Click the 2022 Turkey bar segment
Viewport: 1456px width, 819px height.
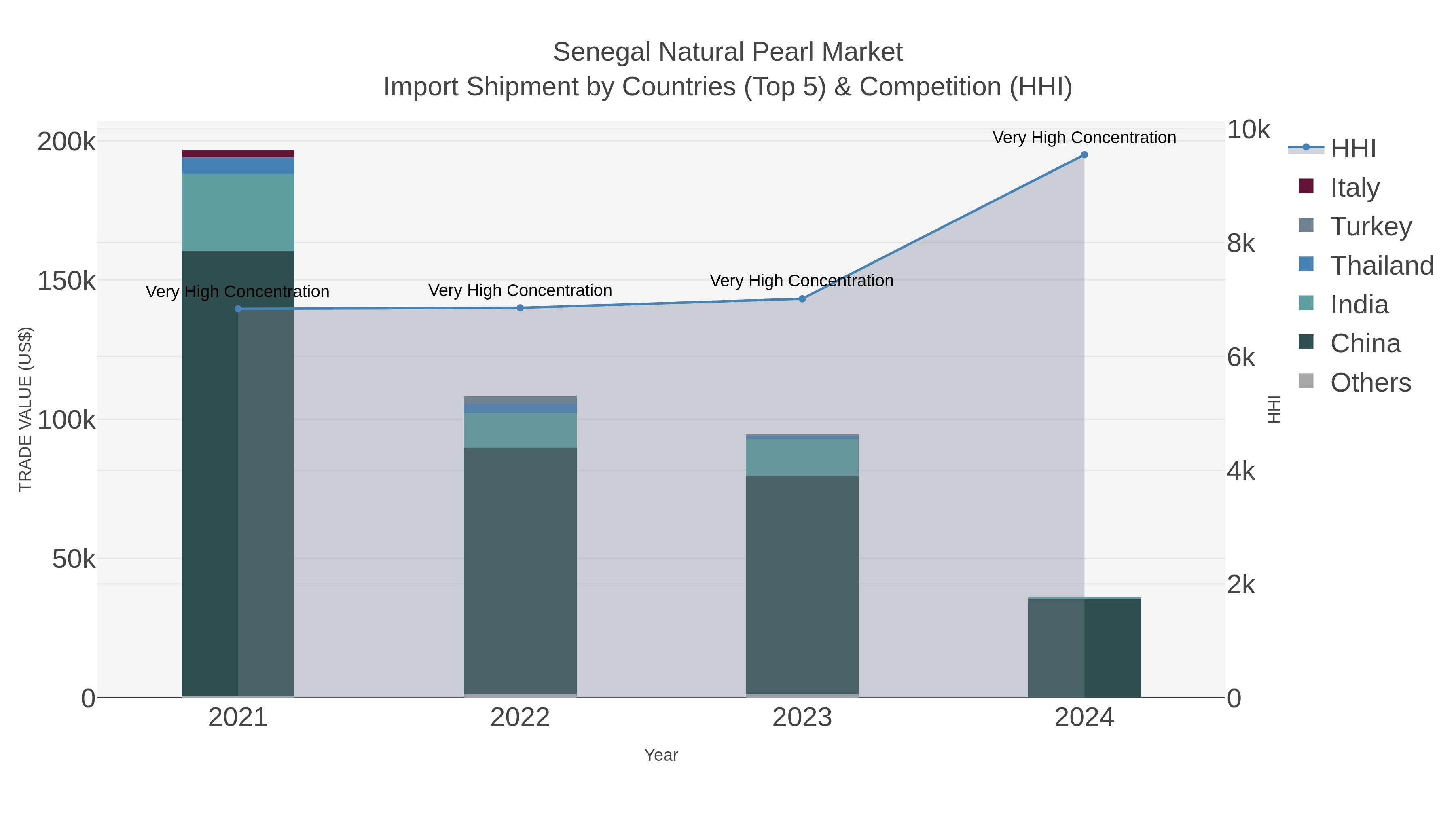click(x=520, y=400)
